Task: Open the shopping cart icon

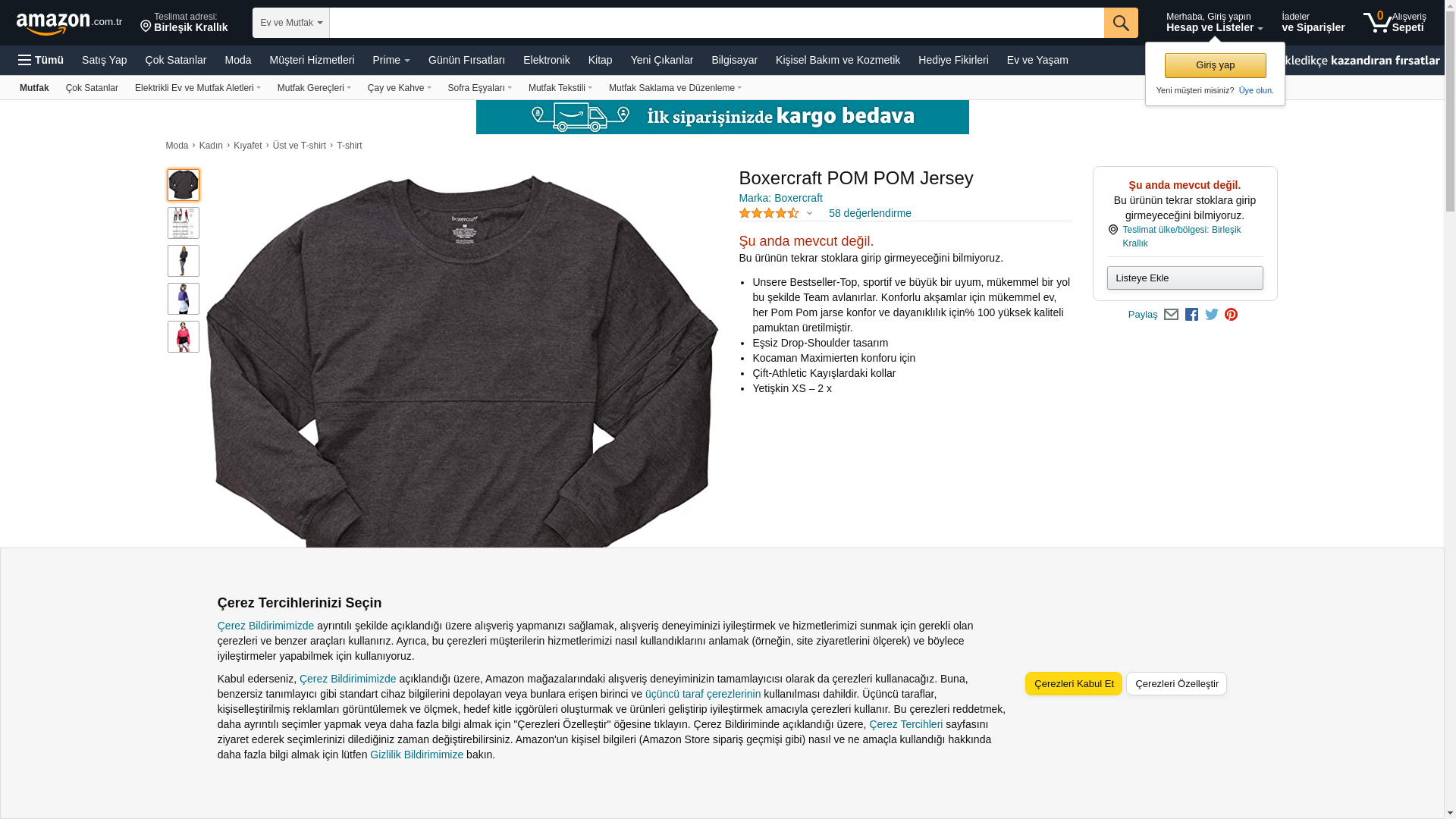Action: click(1395, 22)
